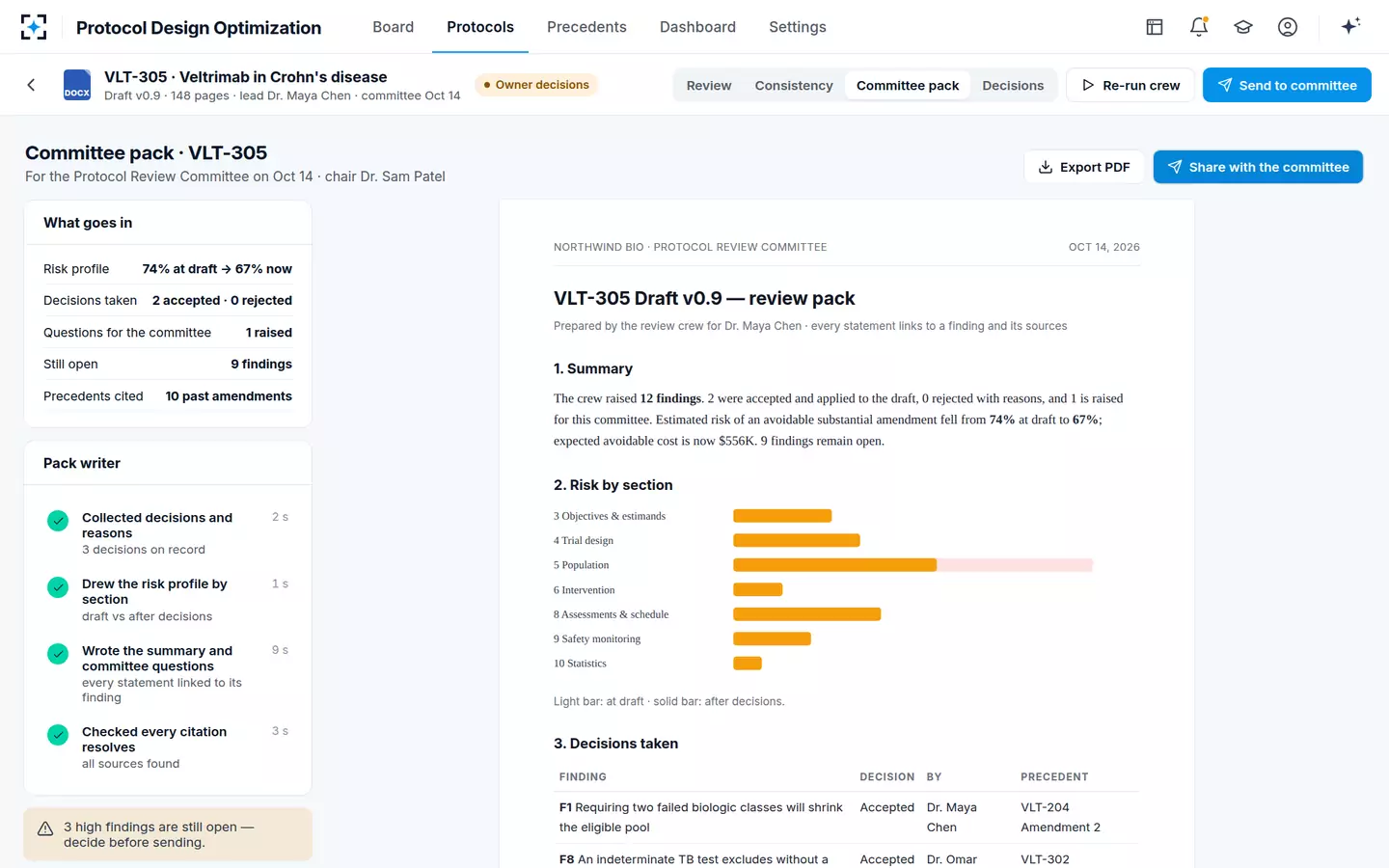The width and height of the screenshot is (1389, 868).
Task: Open the Settings tab
Action: (x=798, y=27)
